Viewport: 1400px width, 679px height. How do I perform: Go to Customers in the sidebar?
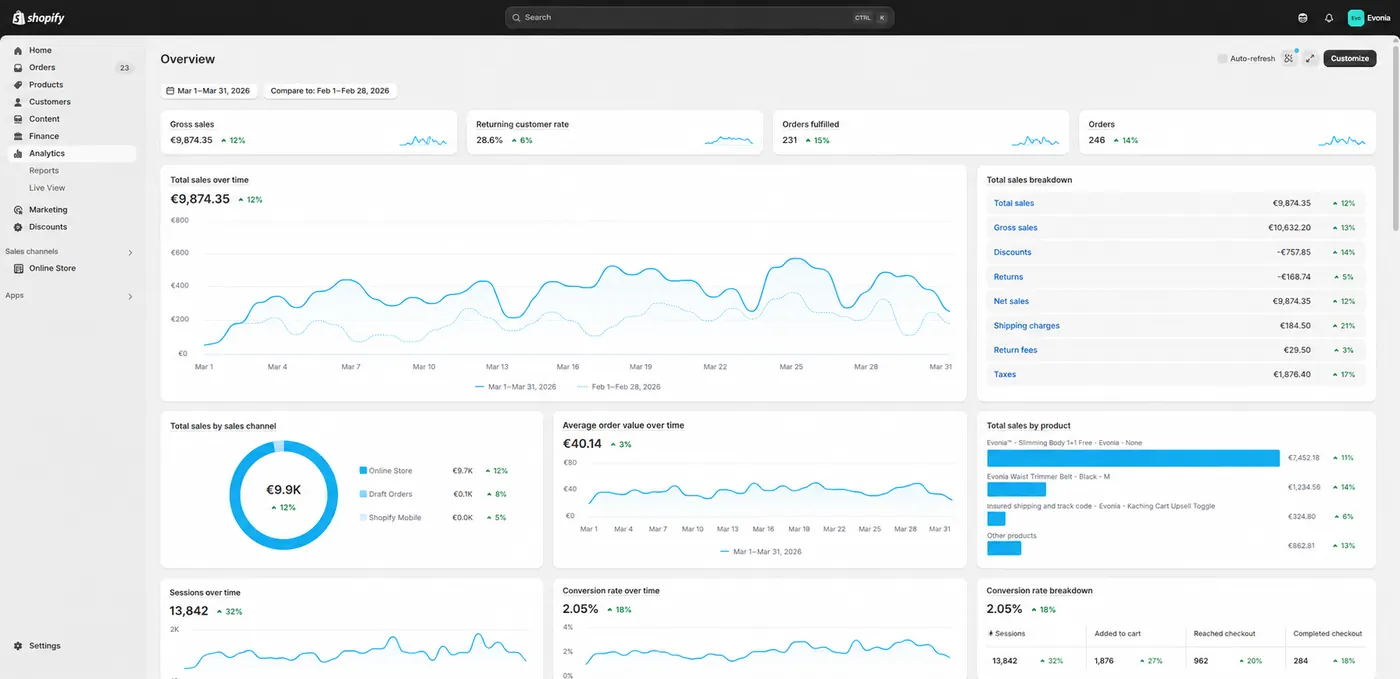(50, 102)
